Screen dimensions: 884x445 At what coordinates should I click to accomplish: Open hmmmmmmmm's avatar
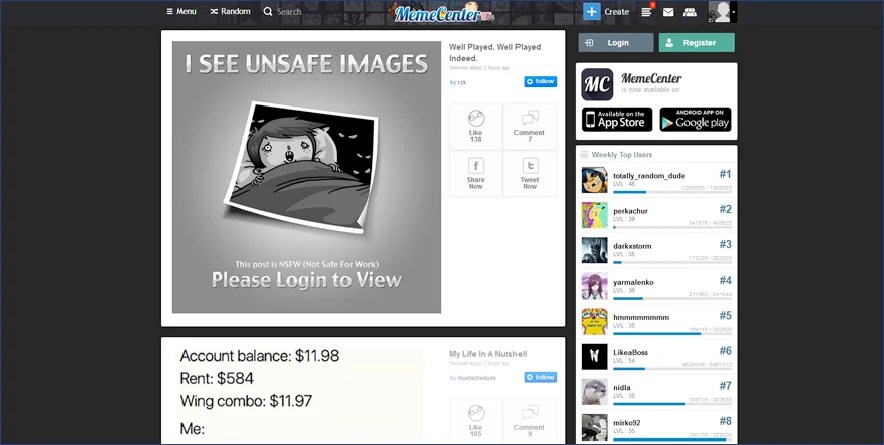tap(595, 321)
